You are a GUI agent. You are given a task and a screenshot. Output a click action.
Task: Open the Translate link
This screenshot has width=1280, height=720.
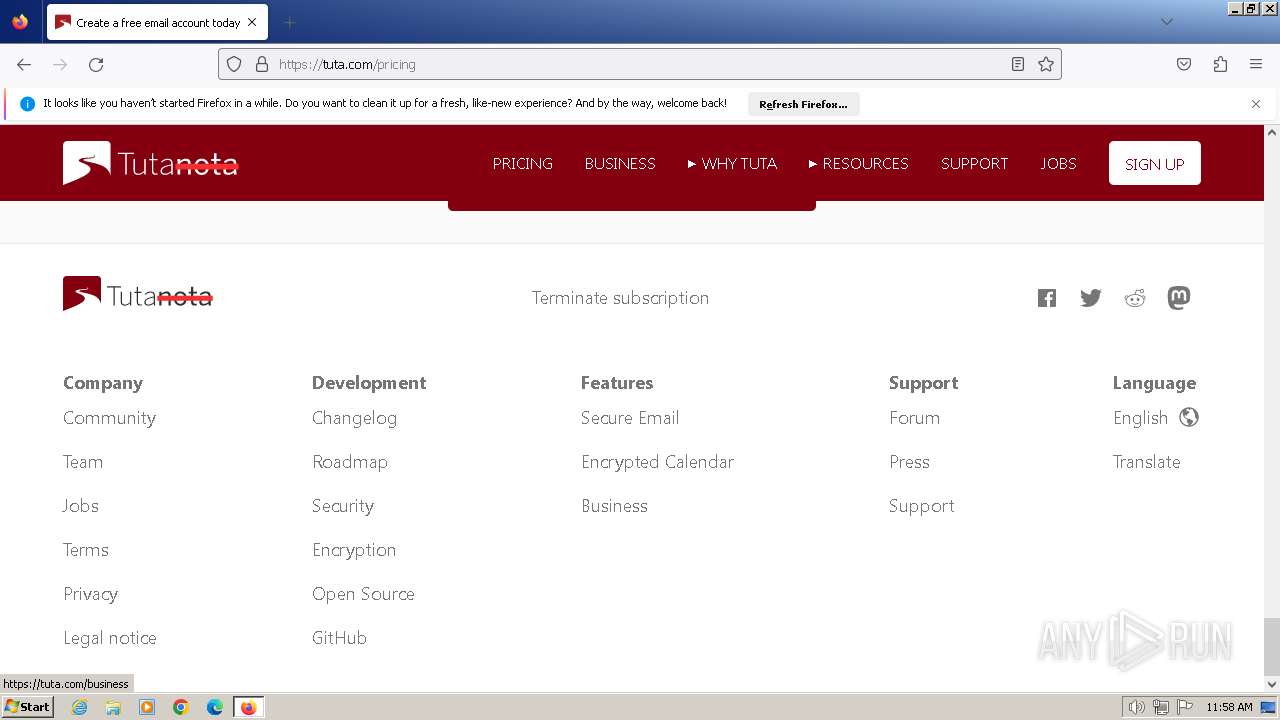(x=1146, y=462)
